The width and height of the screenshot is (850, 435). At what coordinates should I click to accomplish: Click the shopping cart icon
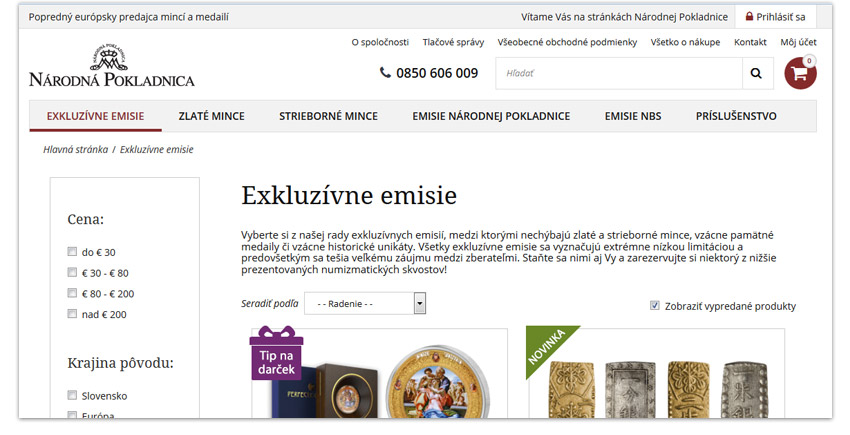(800, 73)
